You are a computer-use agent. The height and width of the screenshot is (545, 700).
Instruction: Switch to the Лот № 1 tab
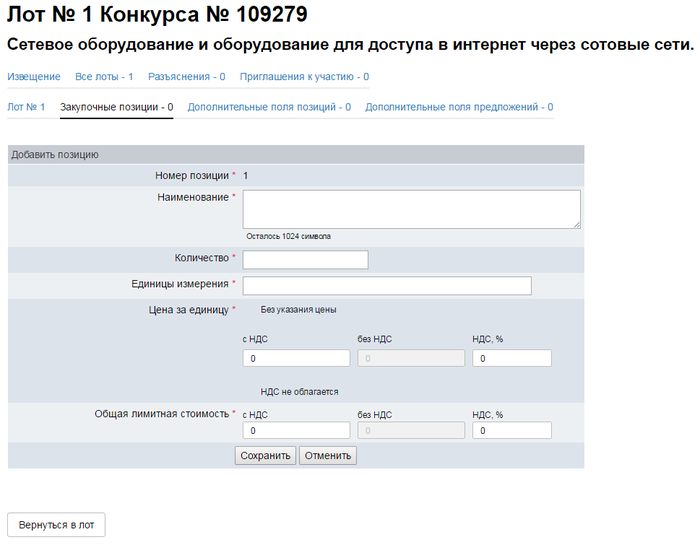pyautogui.click(x=26, y=107)
